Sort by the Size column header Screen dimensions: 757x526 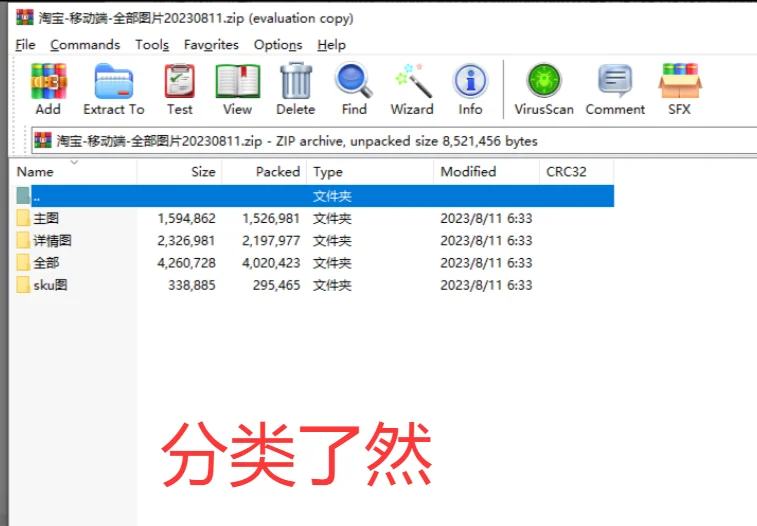click(179, 172)
